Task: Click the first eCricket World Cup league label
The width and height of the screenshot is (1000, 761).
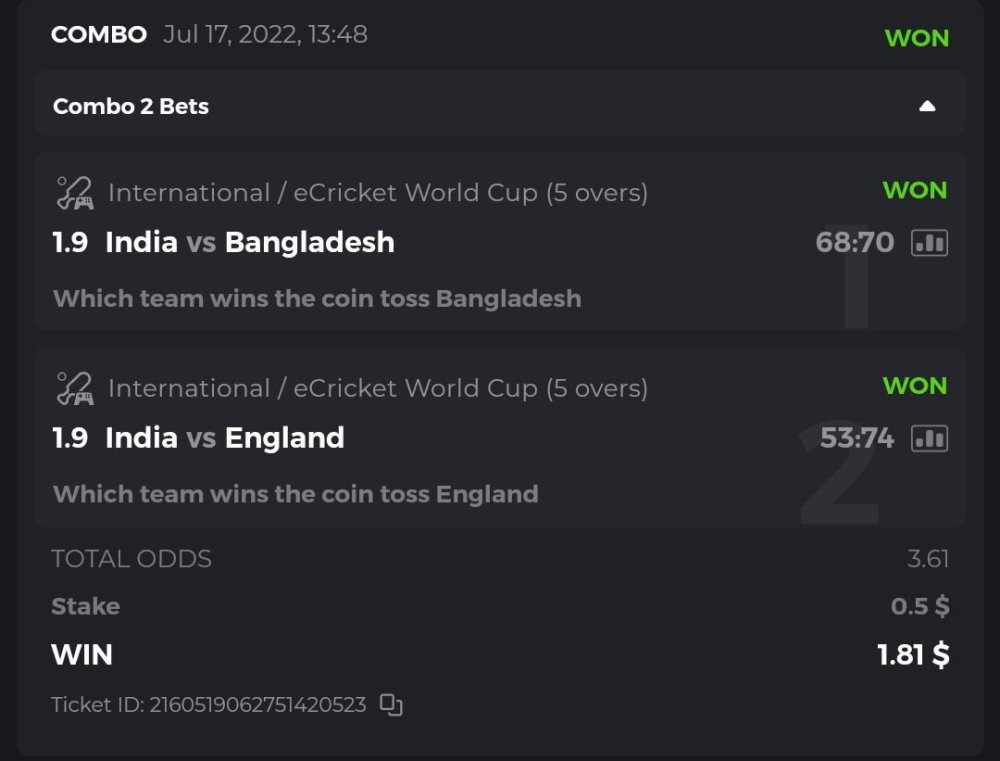Action: tap(377, 193)
